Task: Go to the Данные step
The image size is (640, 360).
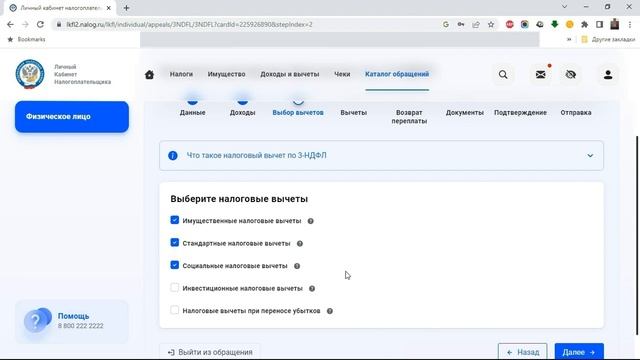Action: pyautogui.click(x=193, y=113)
